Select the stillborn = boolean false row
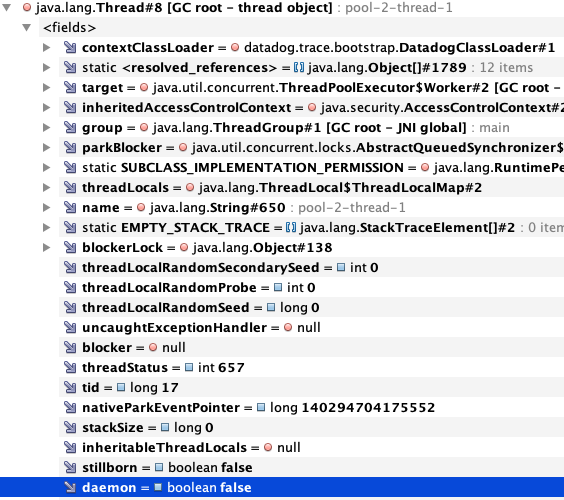Screen dimensions: 564x500 click(311, 468)
